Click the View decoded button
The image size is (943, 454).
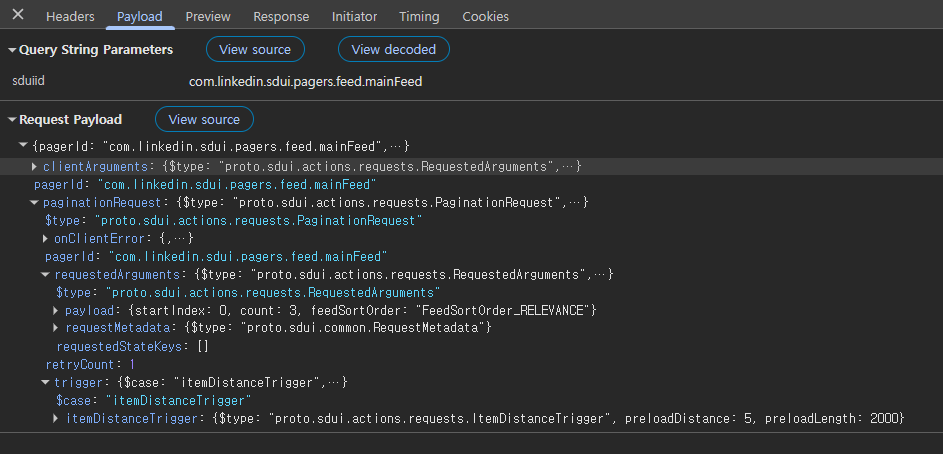394,49
